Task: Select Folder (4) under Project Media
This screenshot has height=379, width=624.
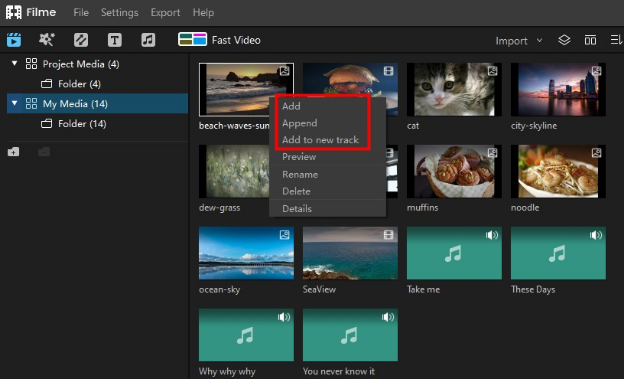Action: click(x=79, y=84)
